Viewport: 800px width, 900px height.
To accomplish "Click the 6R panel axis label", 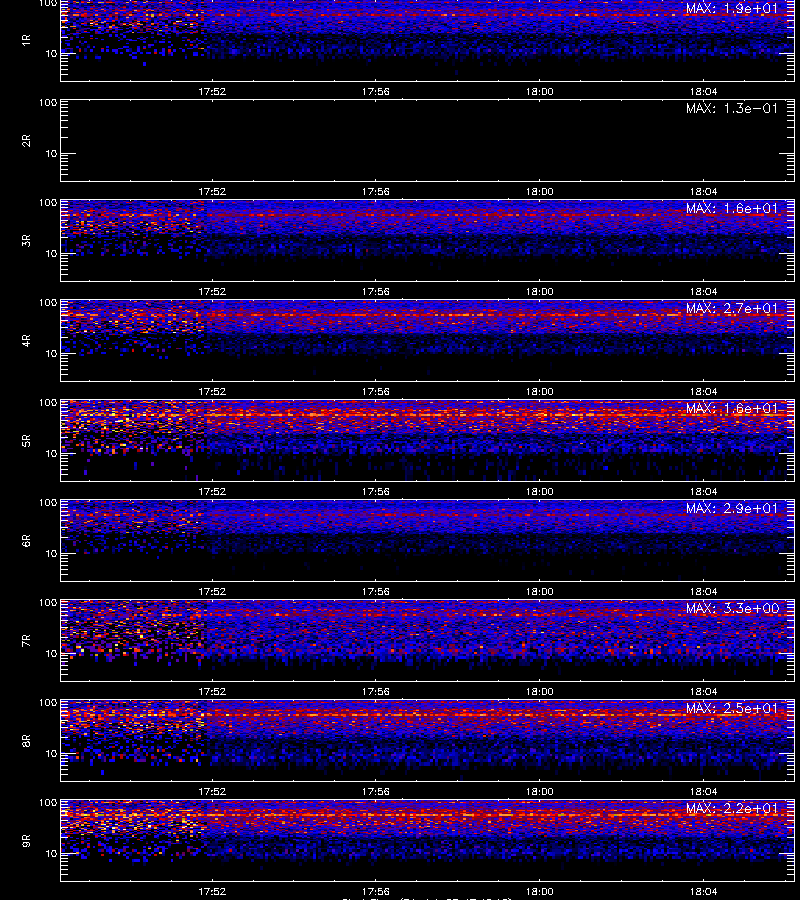I will pyautogui.click(x=26, y=541).
